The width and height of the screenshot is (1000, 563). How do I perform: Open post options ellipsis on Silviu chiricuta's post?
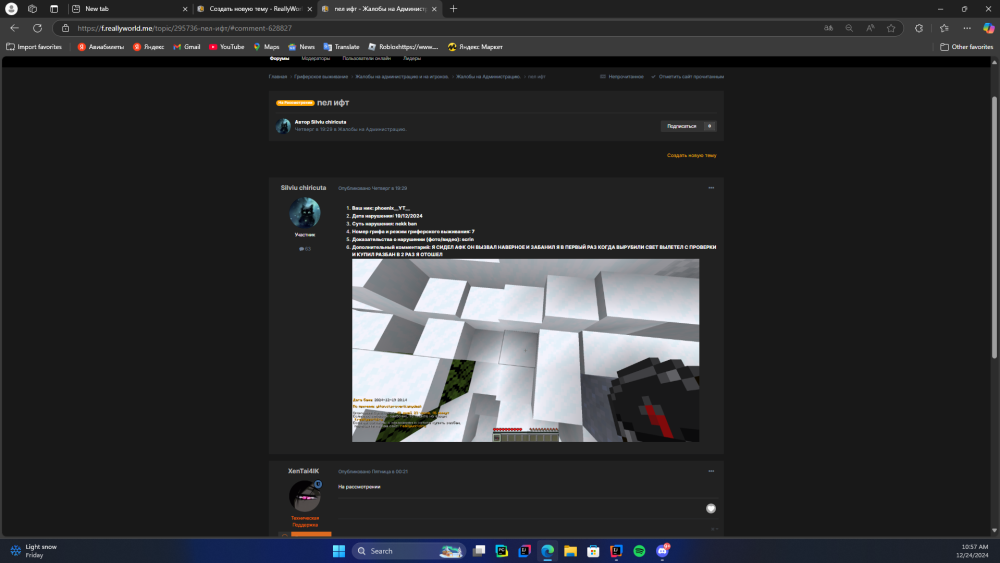pos(711,188)
